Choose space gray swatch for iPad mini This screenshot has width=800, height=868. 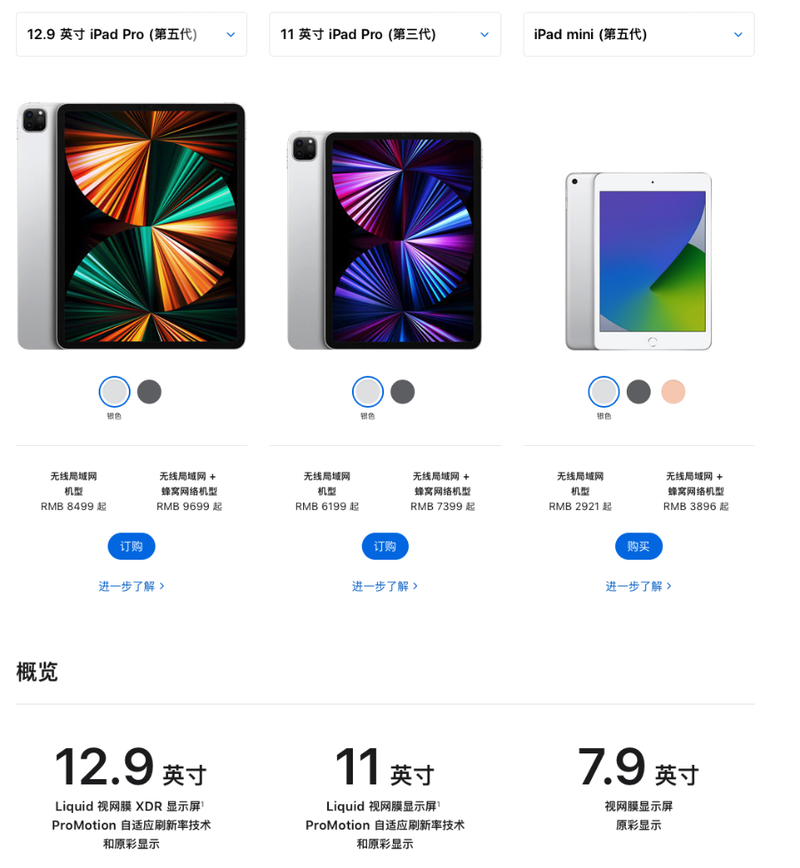pos(638,392)
